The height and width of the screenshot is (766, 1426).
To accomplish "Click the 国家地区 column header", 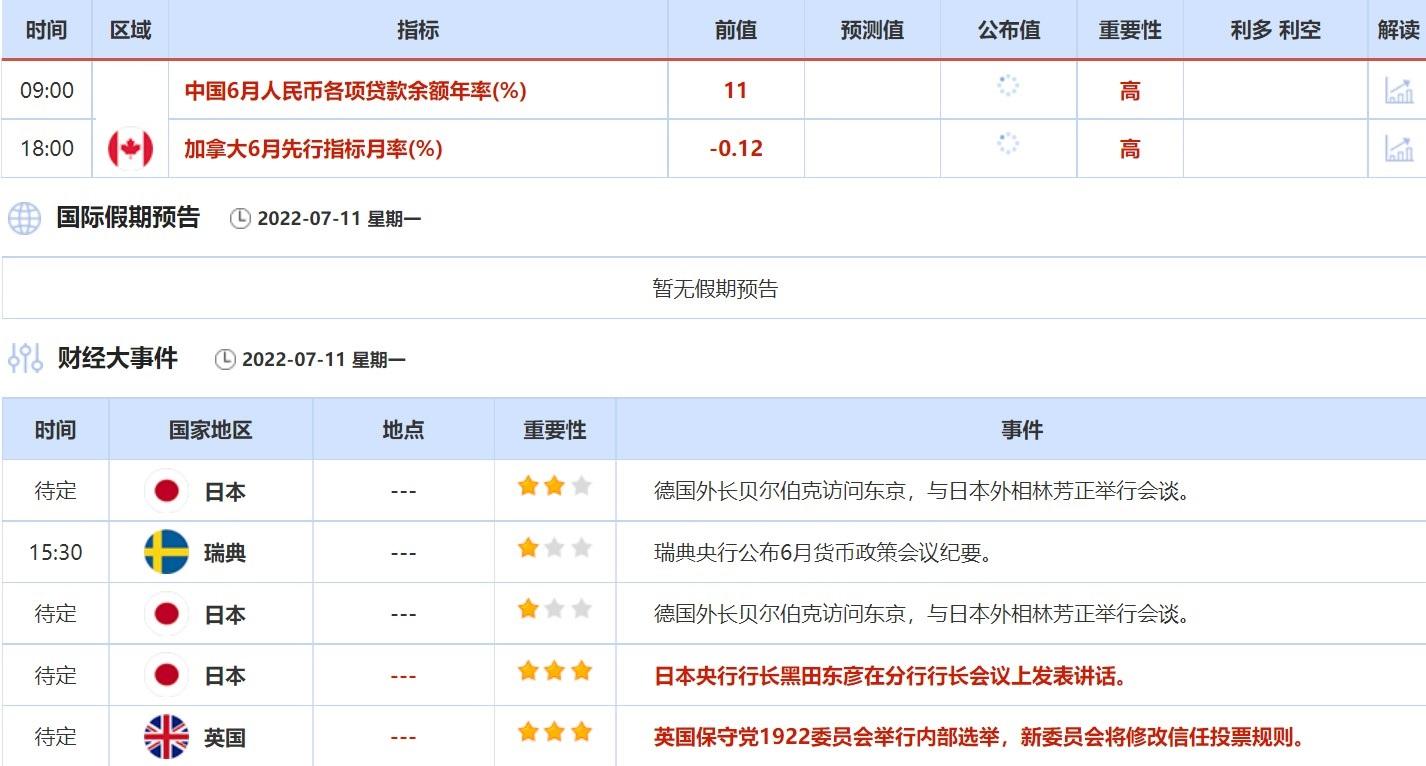I will [210, 430].
